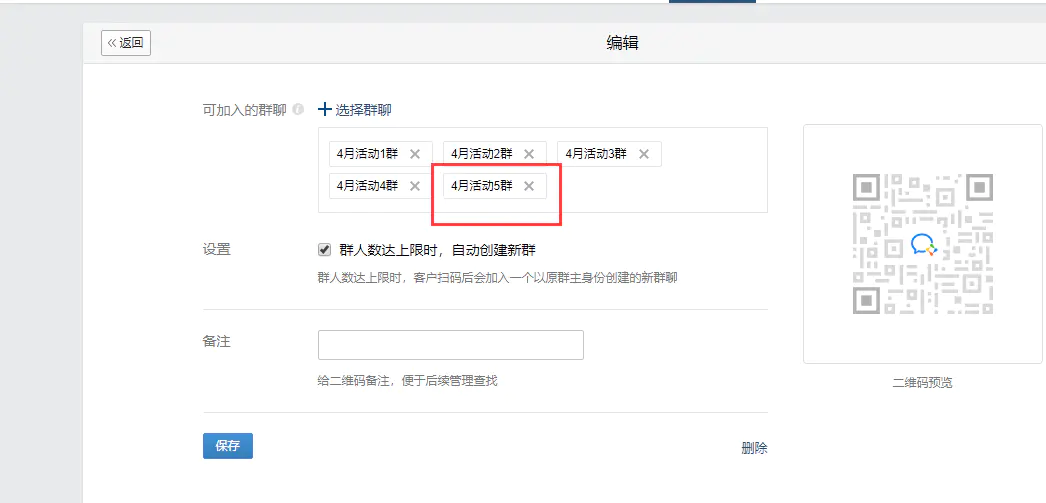The width and height of the screenshot is (1046, 503).
Task: Remove 4月活动3群 with its X icon
Action: (x=644, y=154)
